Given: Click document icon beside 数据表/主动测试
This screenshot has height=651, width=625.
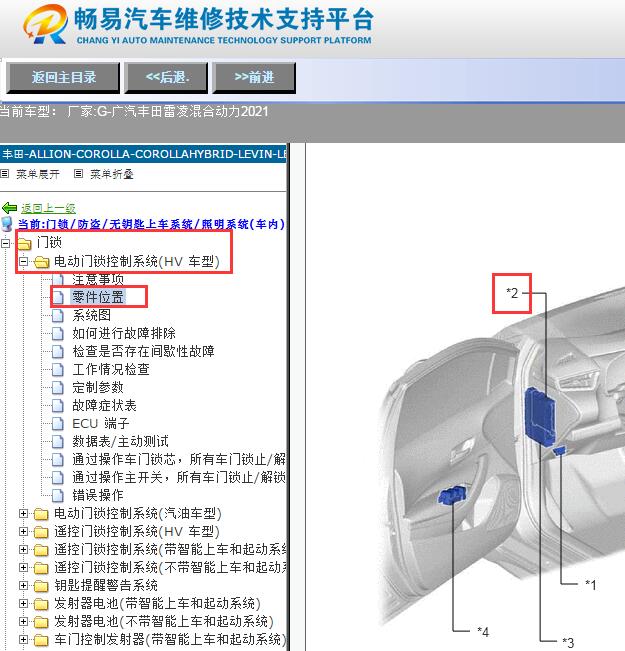Looking at the screenshot, I should click(58, 442).
